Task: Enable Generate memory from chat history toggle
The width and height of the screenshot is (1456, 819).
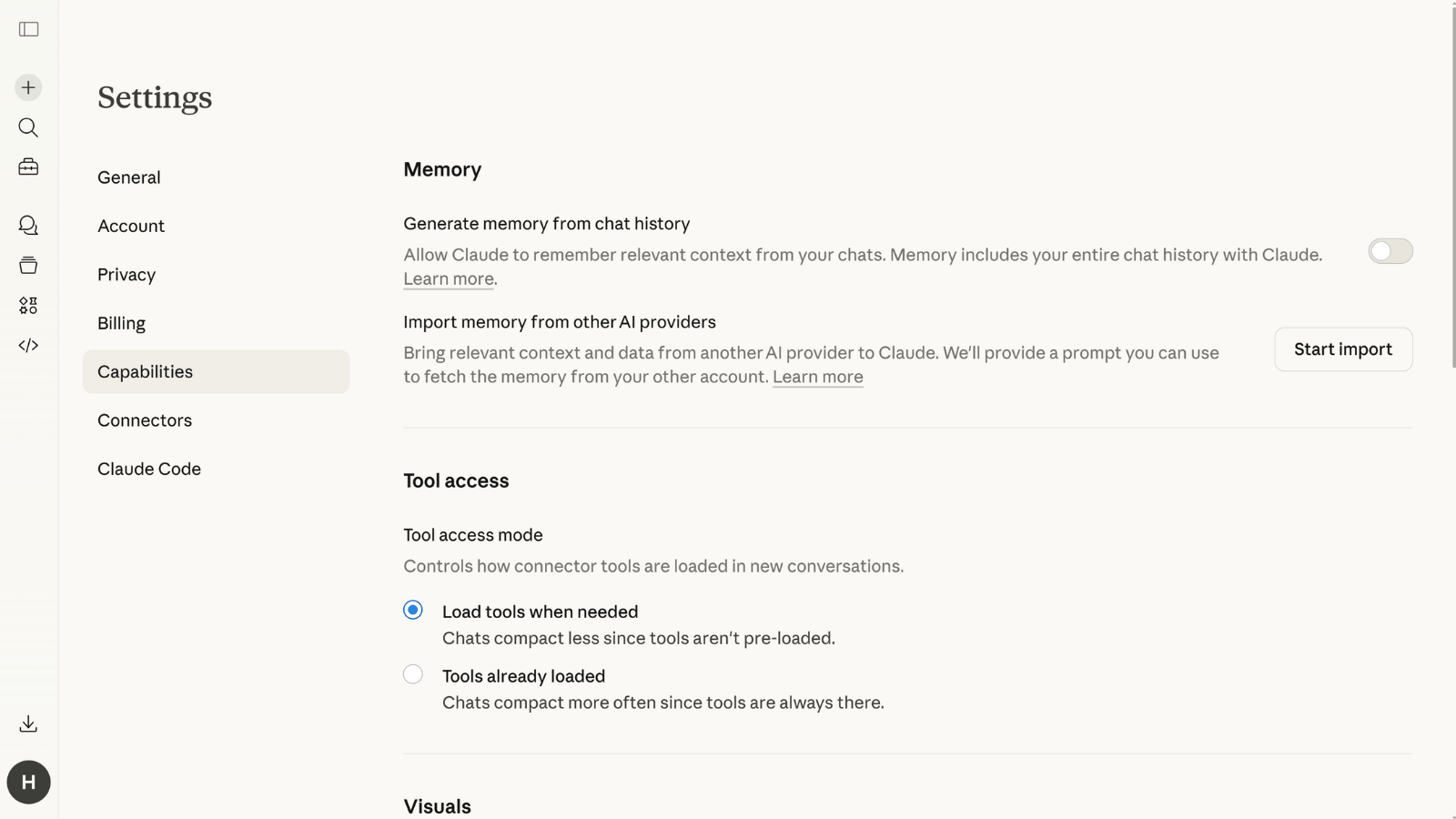Action: click(1390, 251)
